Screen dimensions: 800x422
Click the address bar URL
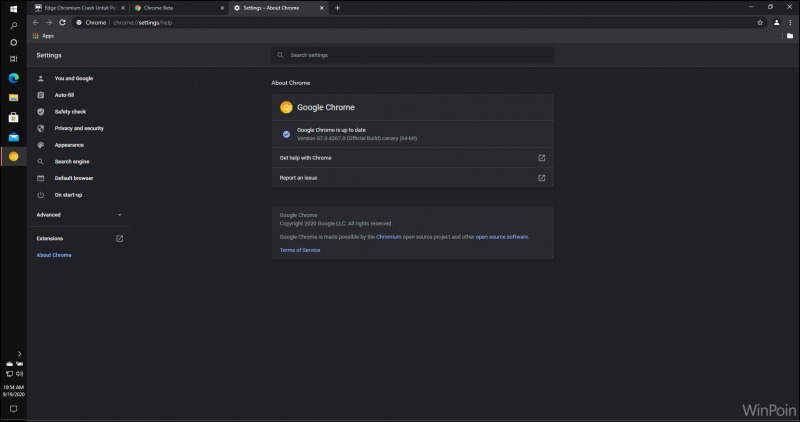pyautogui.click(x=143, y=22)
